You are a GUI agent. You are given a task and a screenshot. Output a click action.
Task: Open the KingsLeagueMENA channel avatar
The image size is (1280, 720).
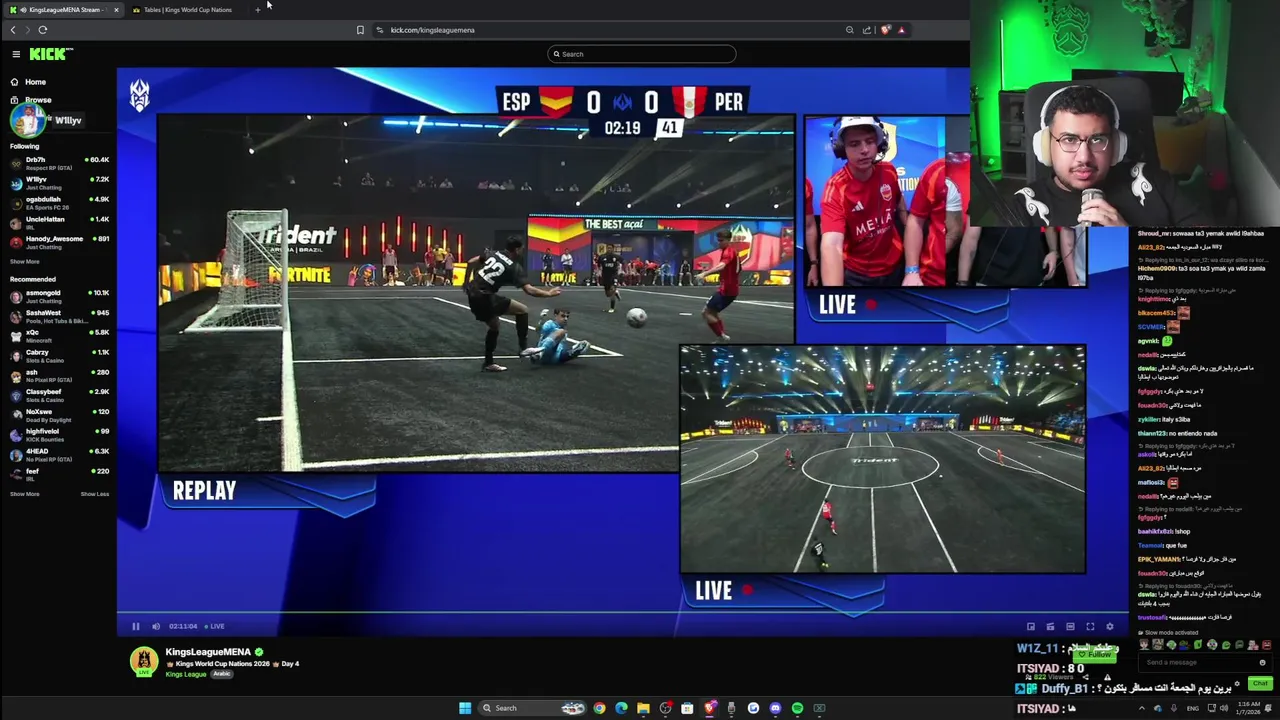point(145,662)
